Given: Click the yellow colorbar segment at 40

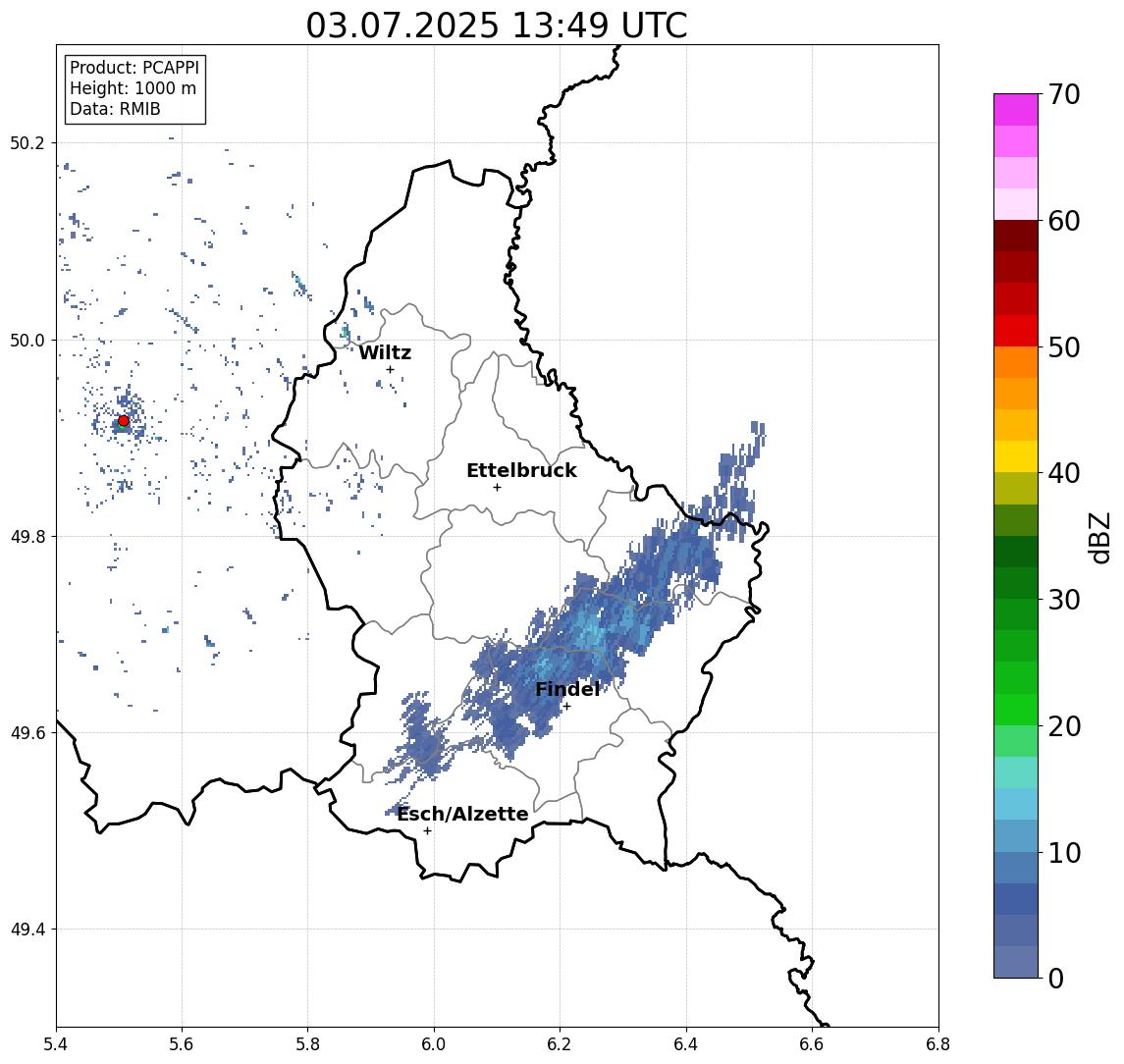Looking at the screenshot, I should click(1016, 456).
